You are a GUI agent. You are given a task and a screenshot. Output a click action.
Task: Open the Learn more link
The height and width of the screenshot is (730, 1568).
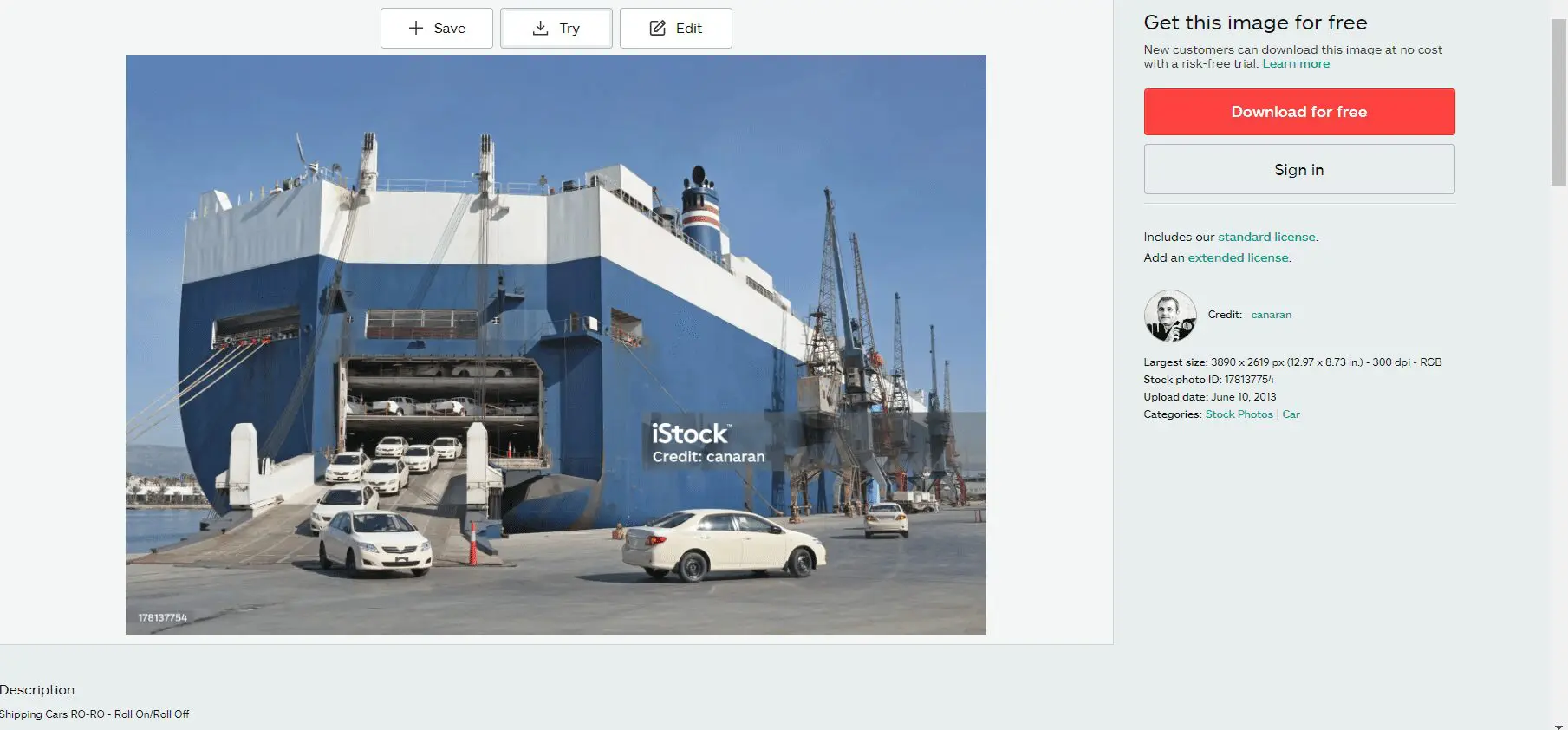click(x=1296, y=64)
